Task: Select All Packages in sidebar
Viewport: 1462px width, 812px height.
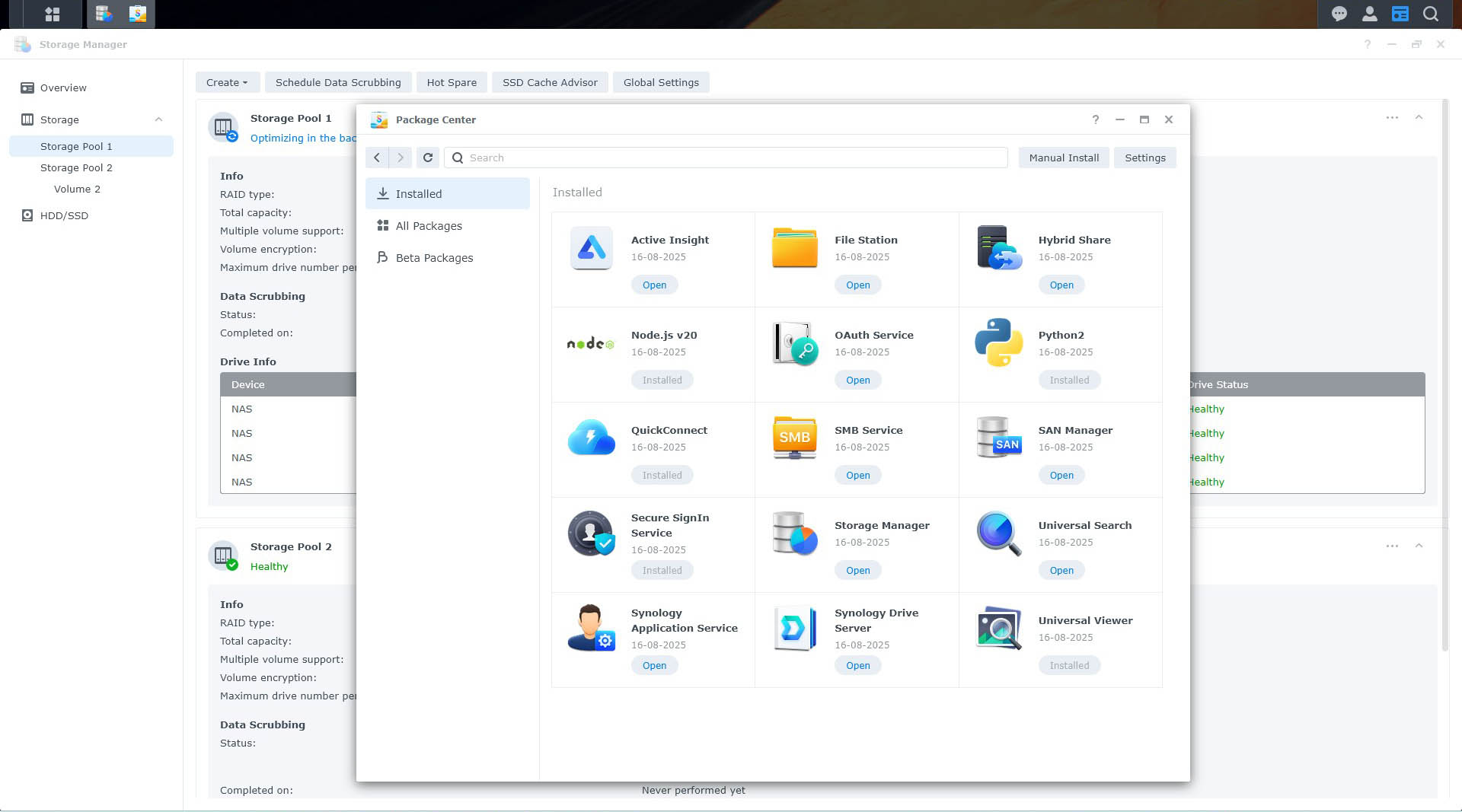Action: tap(448, 225)
